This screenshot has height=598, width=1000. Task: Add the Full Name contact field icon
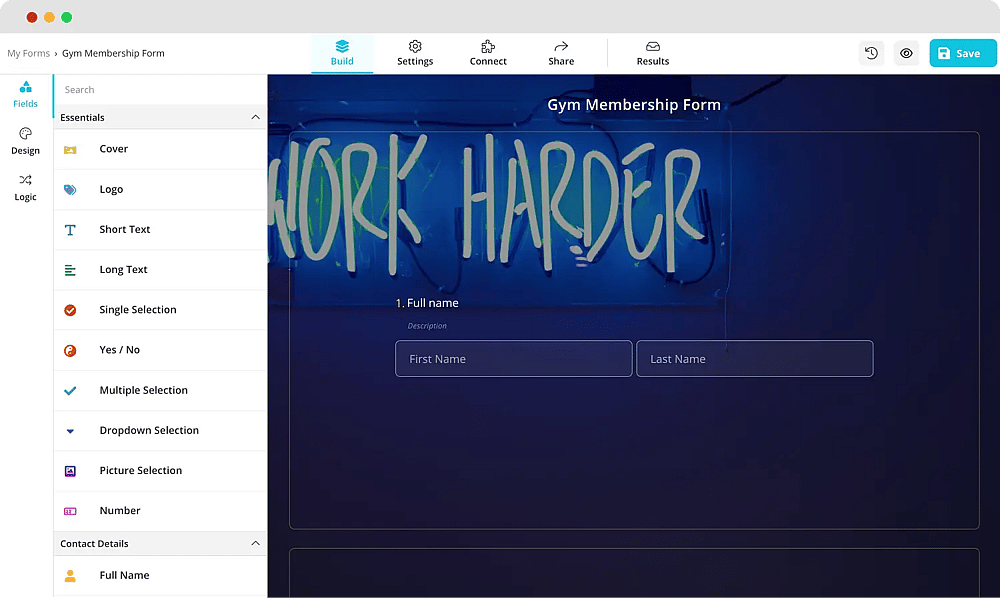pyautogui.click(x=70, y=576)
